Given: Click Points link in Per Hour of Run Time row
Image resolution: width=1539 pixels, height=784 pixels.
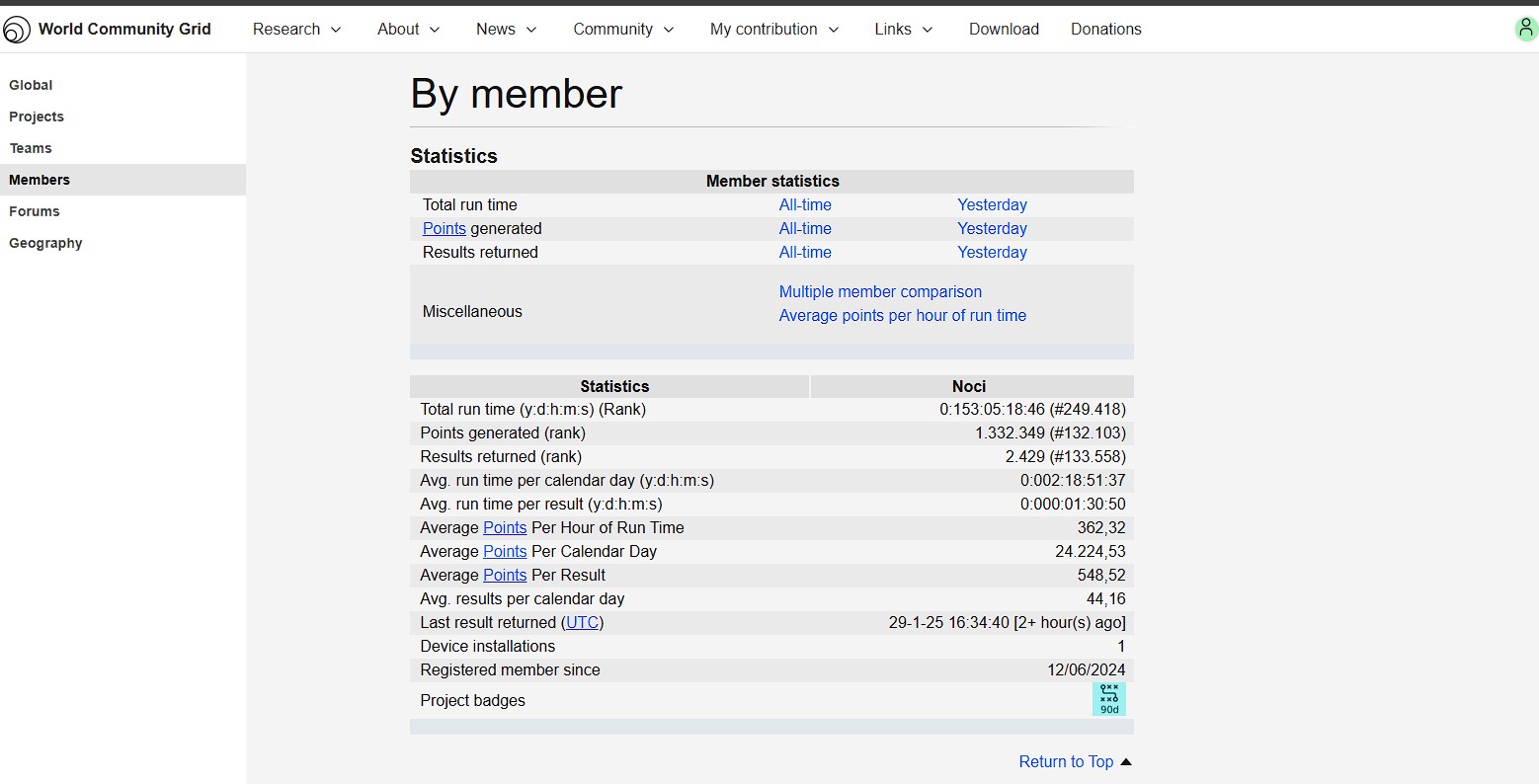Looking at the screenshot, I should click(x=505, y=527).
